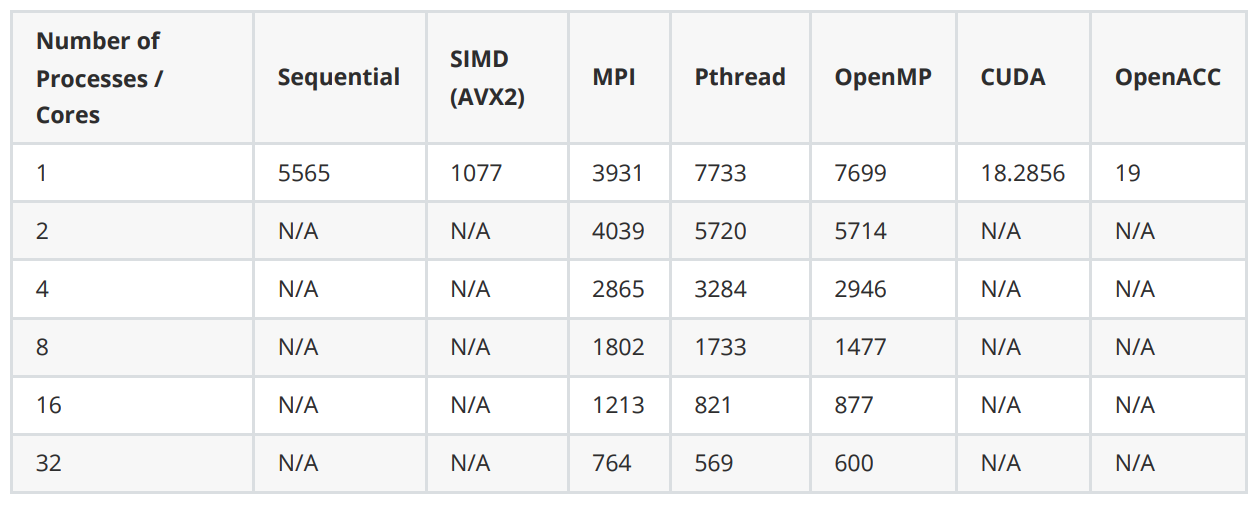This screenshot has width=1260, height=505.
Task: Click the CUDA value 18.2856
Action: click(1022, 174)
